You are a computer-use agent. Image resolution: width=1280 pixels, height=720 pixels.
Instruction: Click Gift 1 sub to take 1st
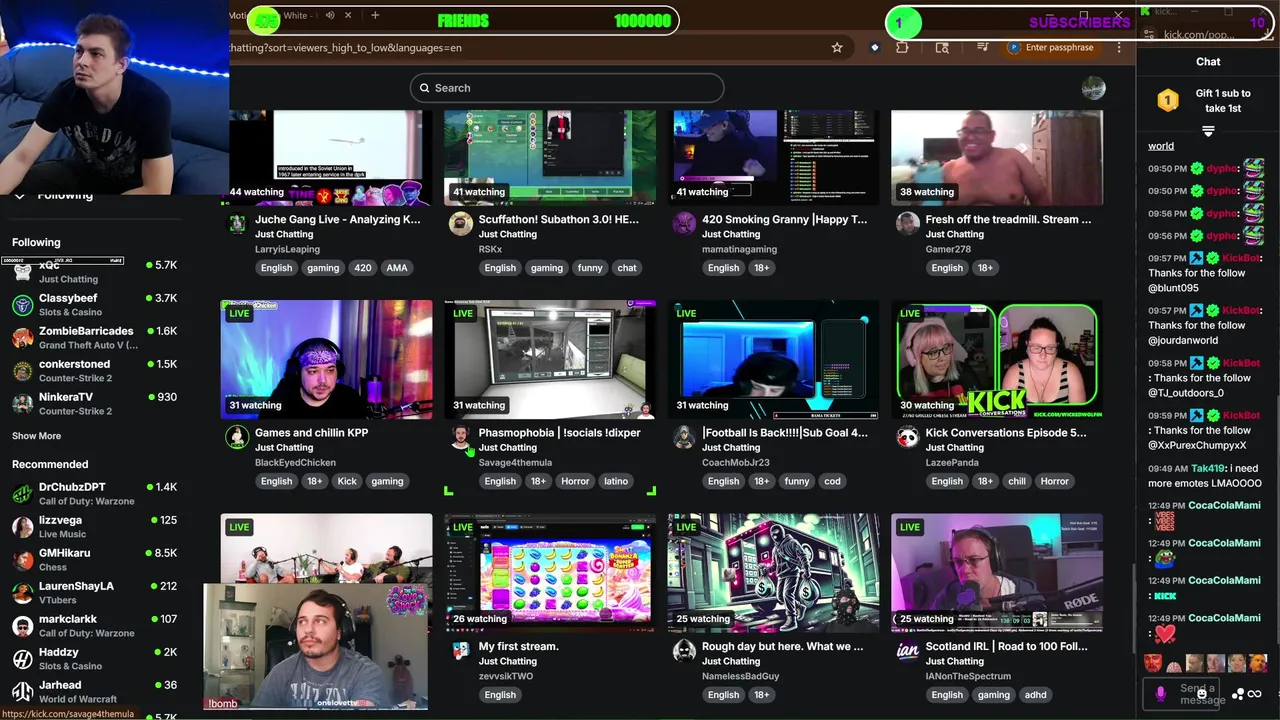(1223, 101)
